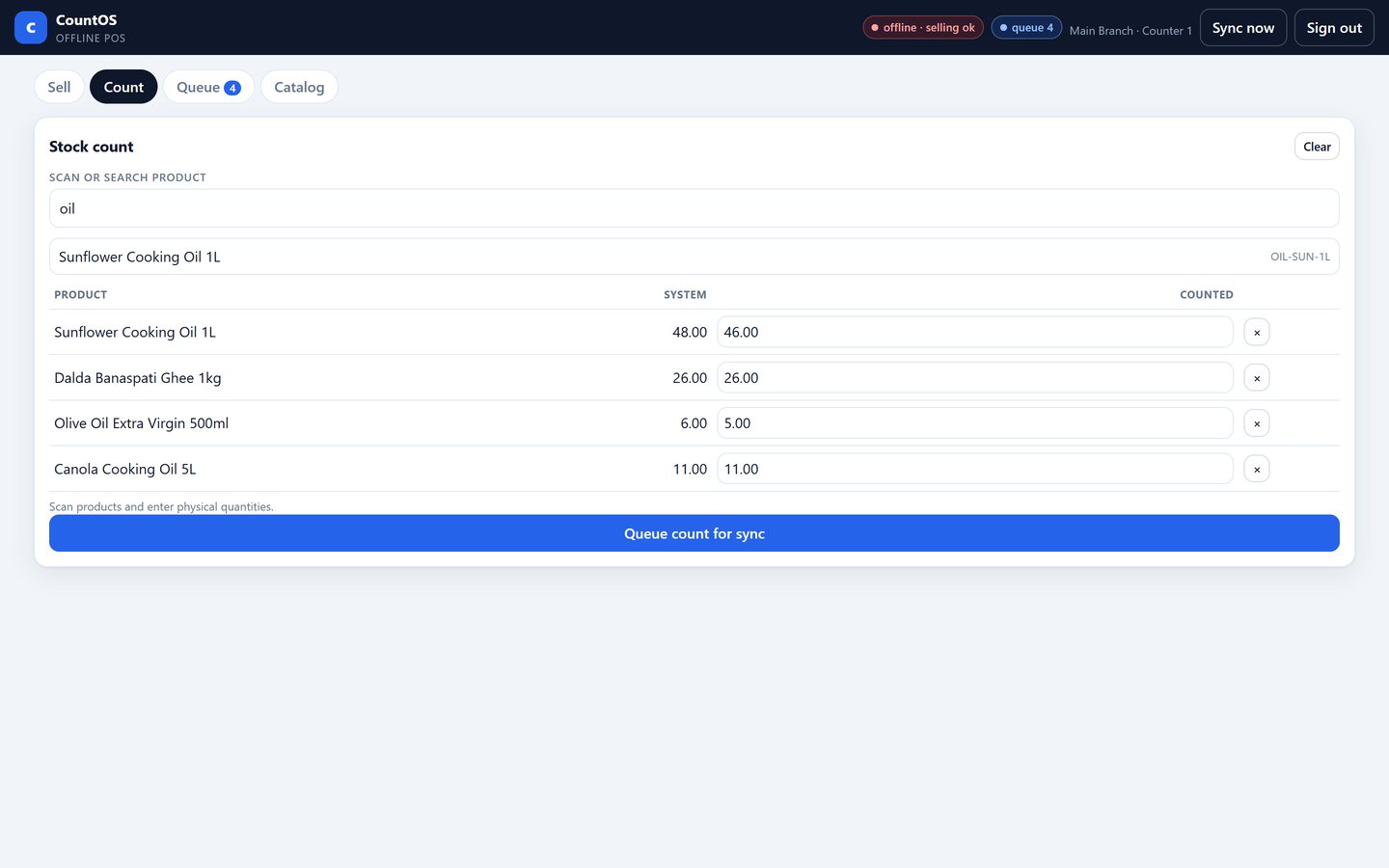
Task: Edit counted quantity for Olive Oil Extra Virgin
Action: click(x=975, y=423)
